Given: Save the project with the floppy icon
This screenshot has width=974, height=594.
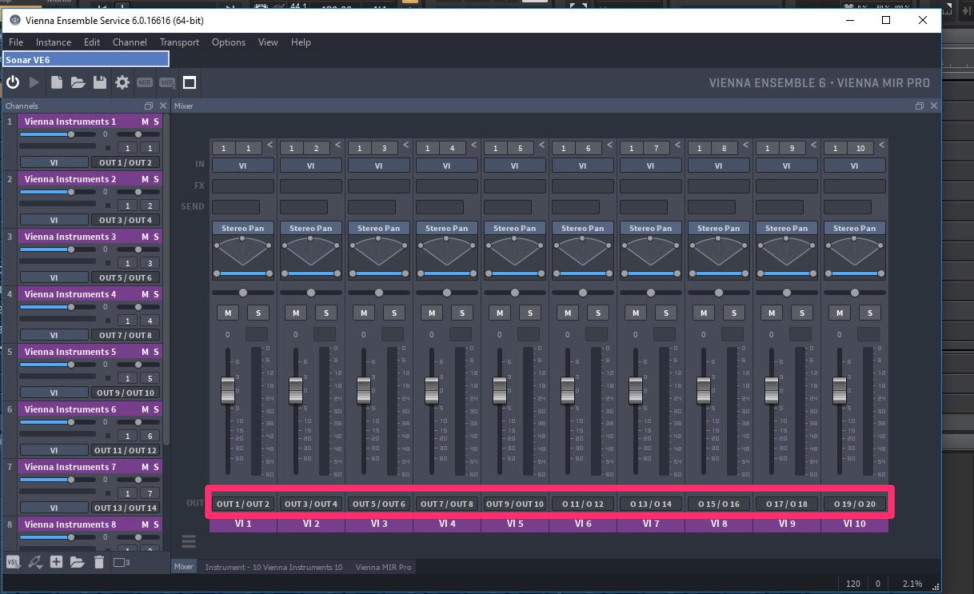Looking at the screenshot, I should tap(99, 82).
